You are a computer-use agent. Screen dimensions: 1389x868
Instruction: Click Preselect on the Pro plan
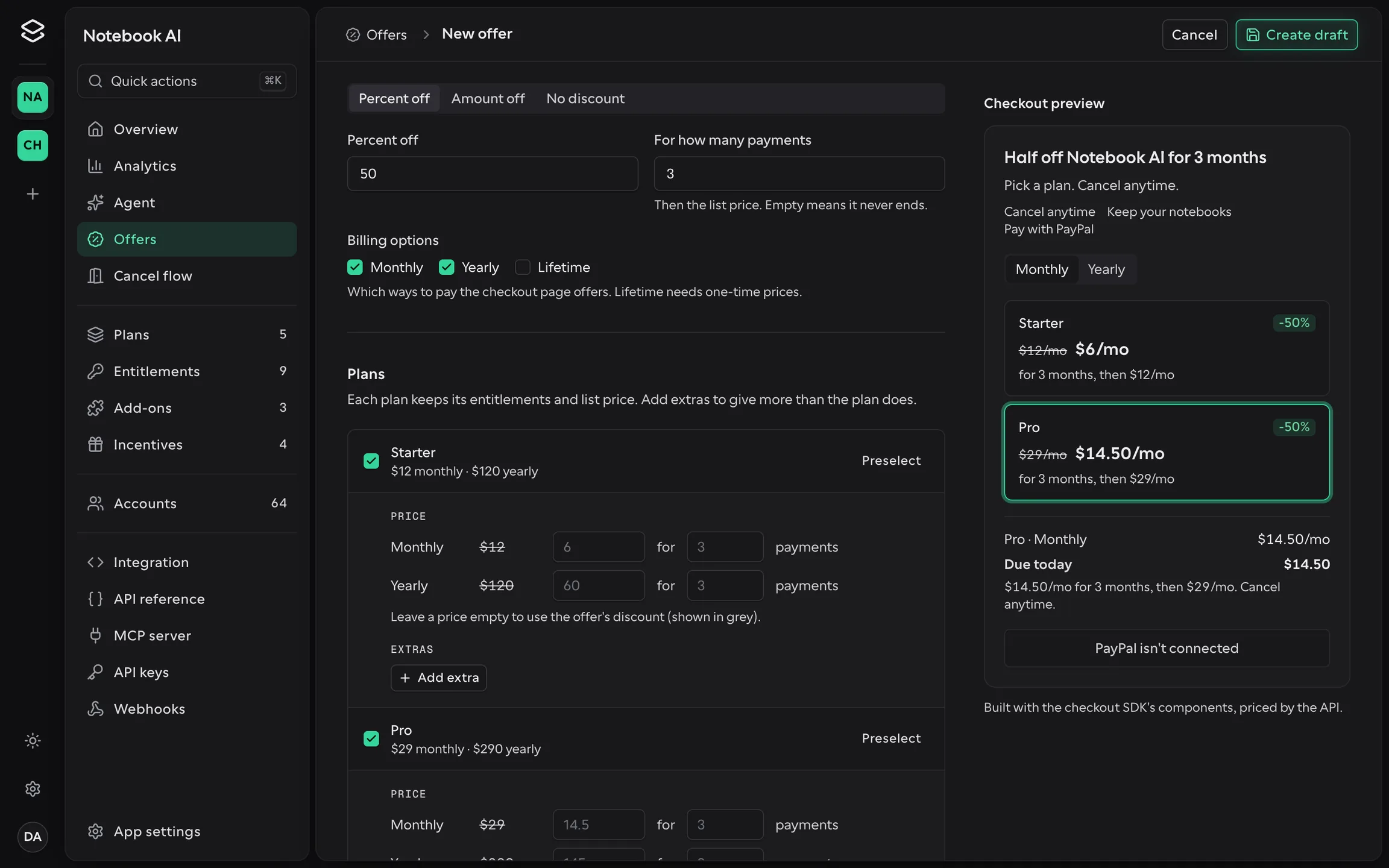coord(891,738)
